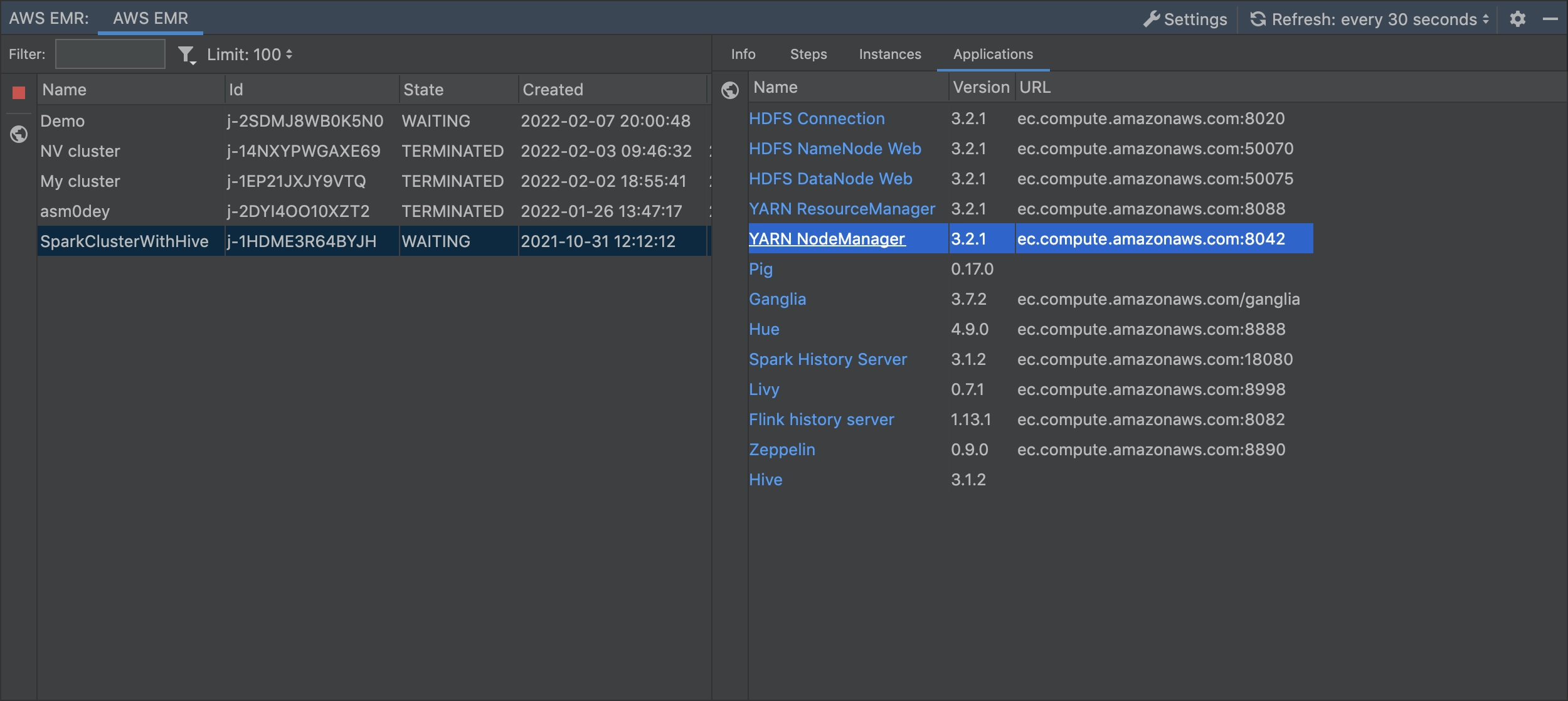Open the HDFS Connection link

tap(817, 119)
